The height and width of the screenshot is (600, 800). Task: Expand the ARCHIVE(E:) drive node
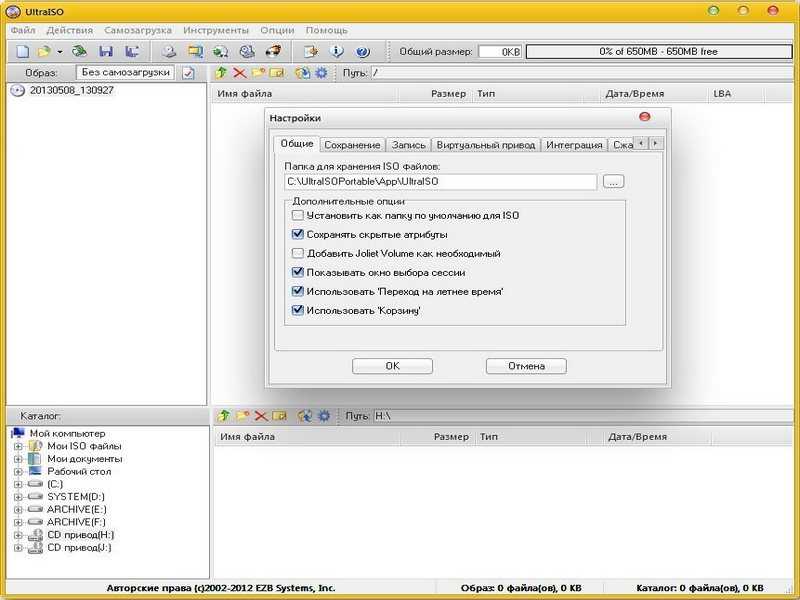point(18,510)
